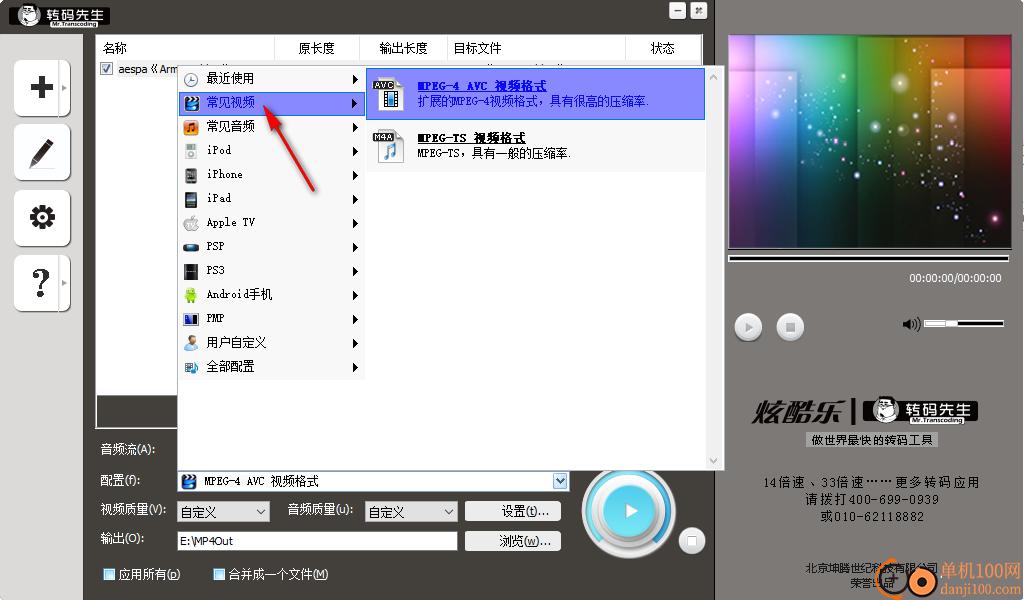This screenshot has height=600, width=1024.
Task: Enable the 合并成一个文件 checkbox
Action: [219, 575]
